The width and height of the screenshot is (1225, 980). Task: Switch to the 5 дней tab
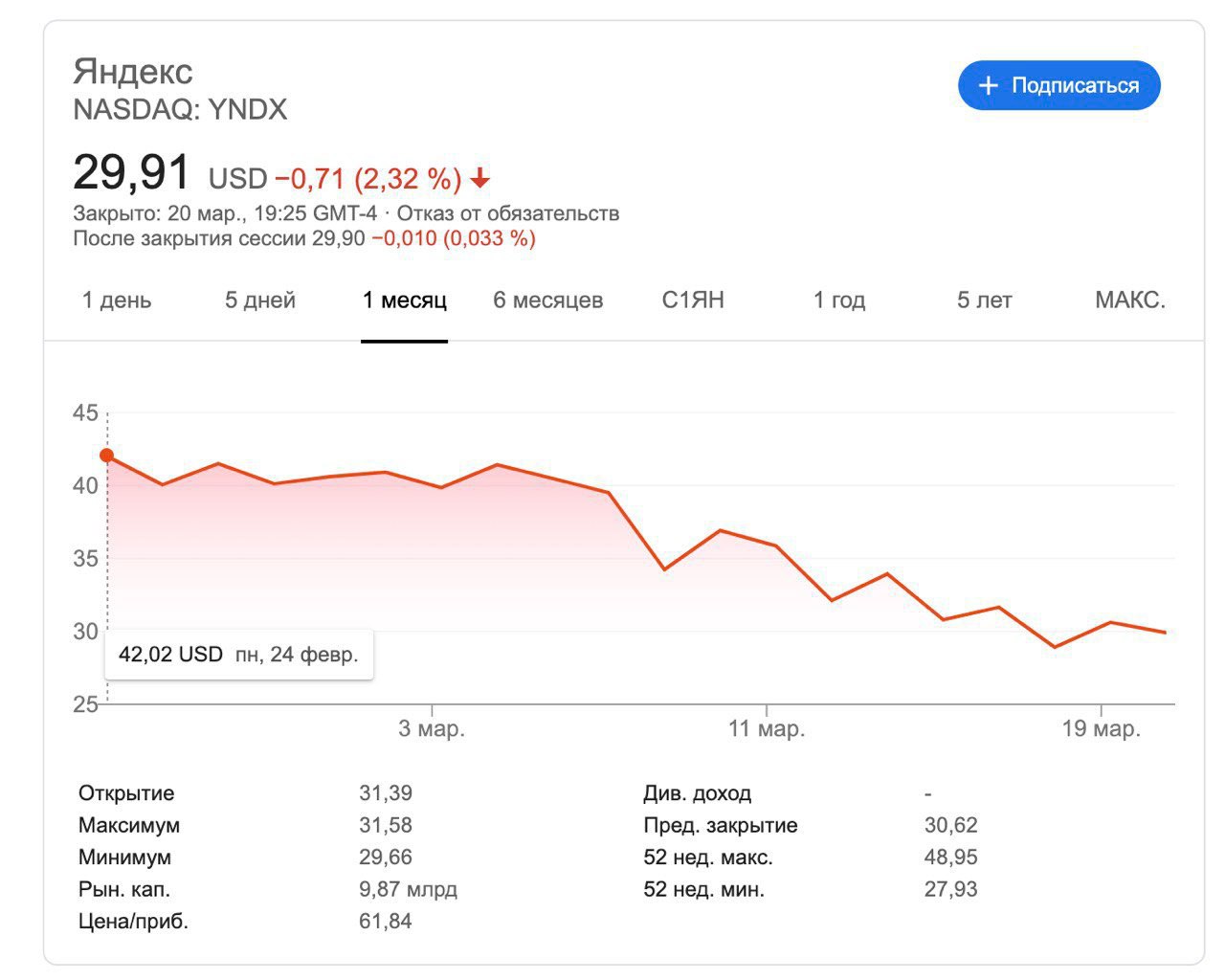click(260, 301)
